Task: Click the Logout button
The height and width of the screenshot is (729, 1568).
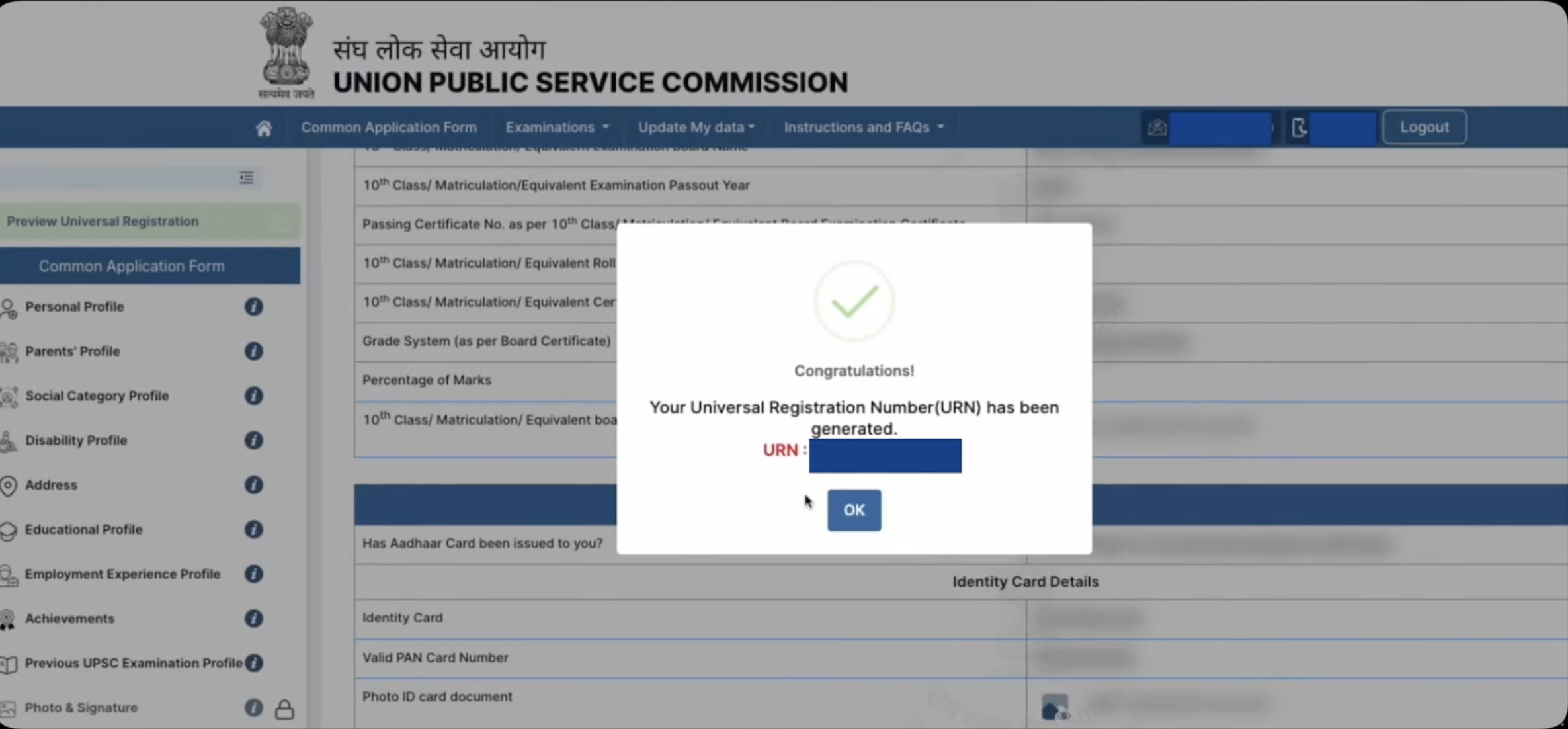Action: (x=1424, y=127)
